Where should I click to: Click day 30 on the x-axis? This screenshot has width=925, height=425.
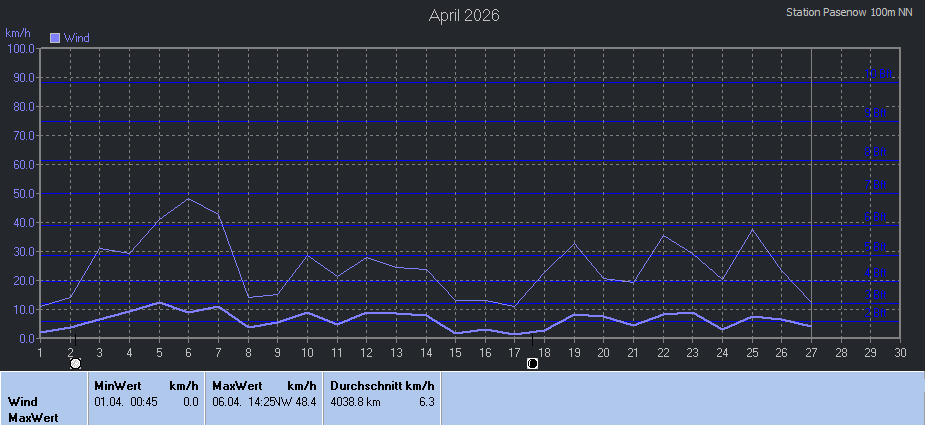(x=900, y=352)
